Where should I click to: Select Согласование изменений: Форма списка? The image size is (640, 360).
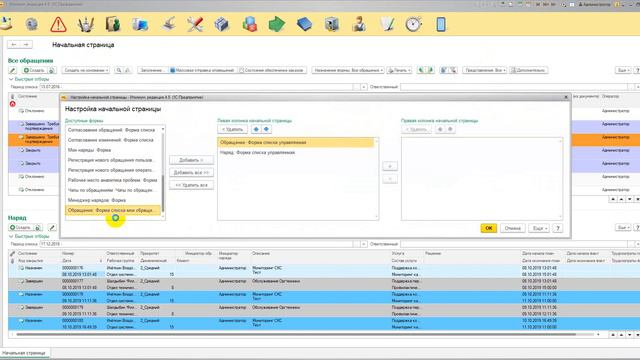coord(113,140)
